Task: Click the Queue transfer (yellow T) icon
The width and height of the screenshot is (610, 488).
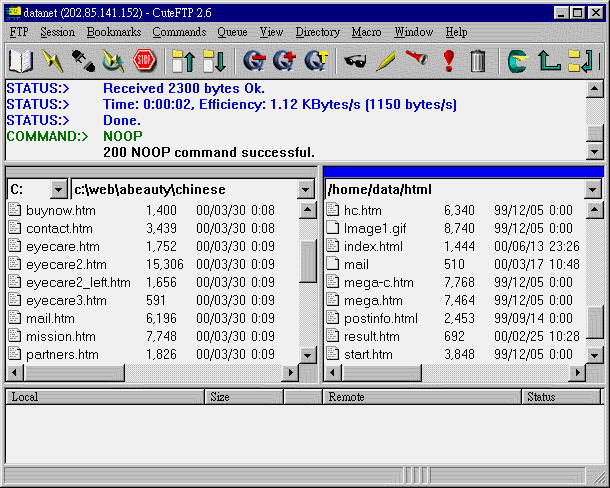Action: click(x=316, y=61)
